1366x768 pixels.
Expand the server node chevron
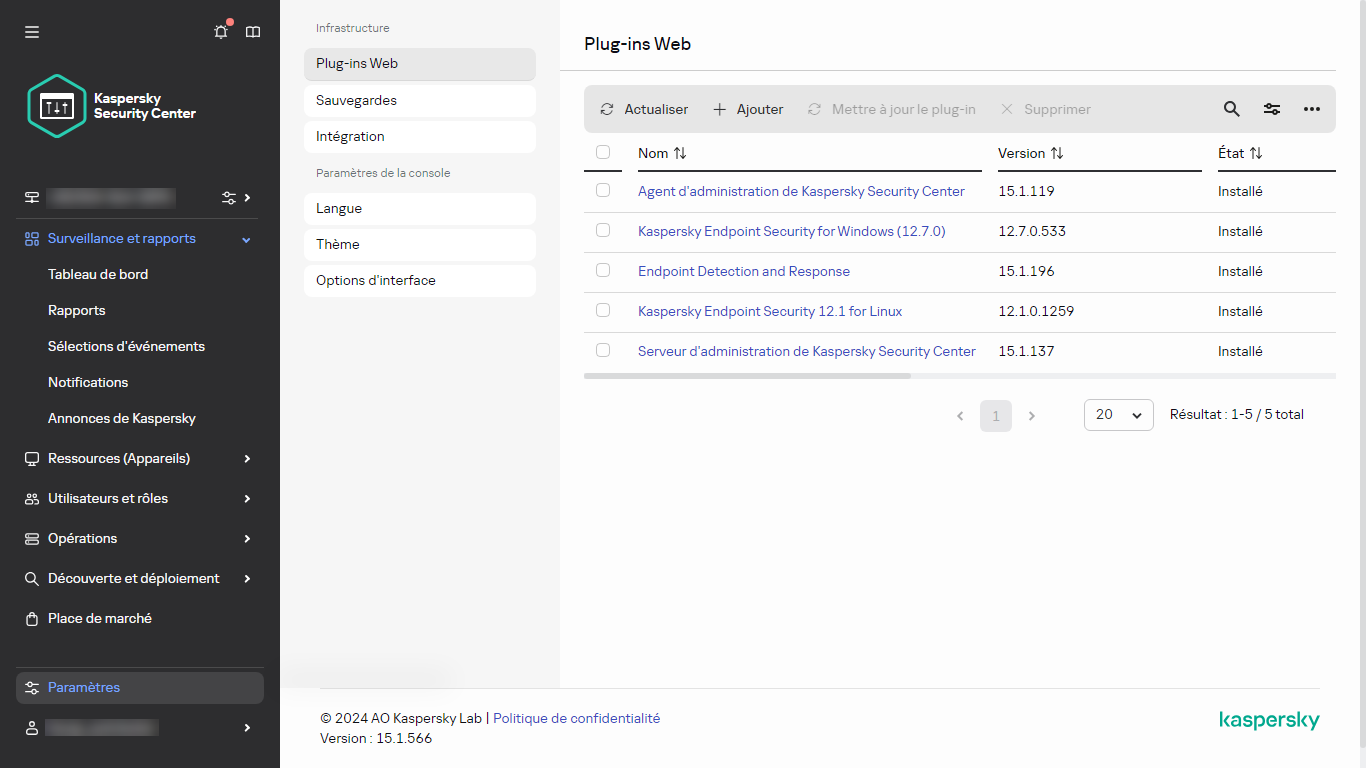click(248, 197)
